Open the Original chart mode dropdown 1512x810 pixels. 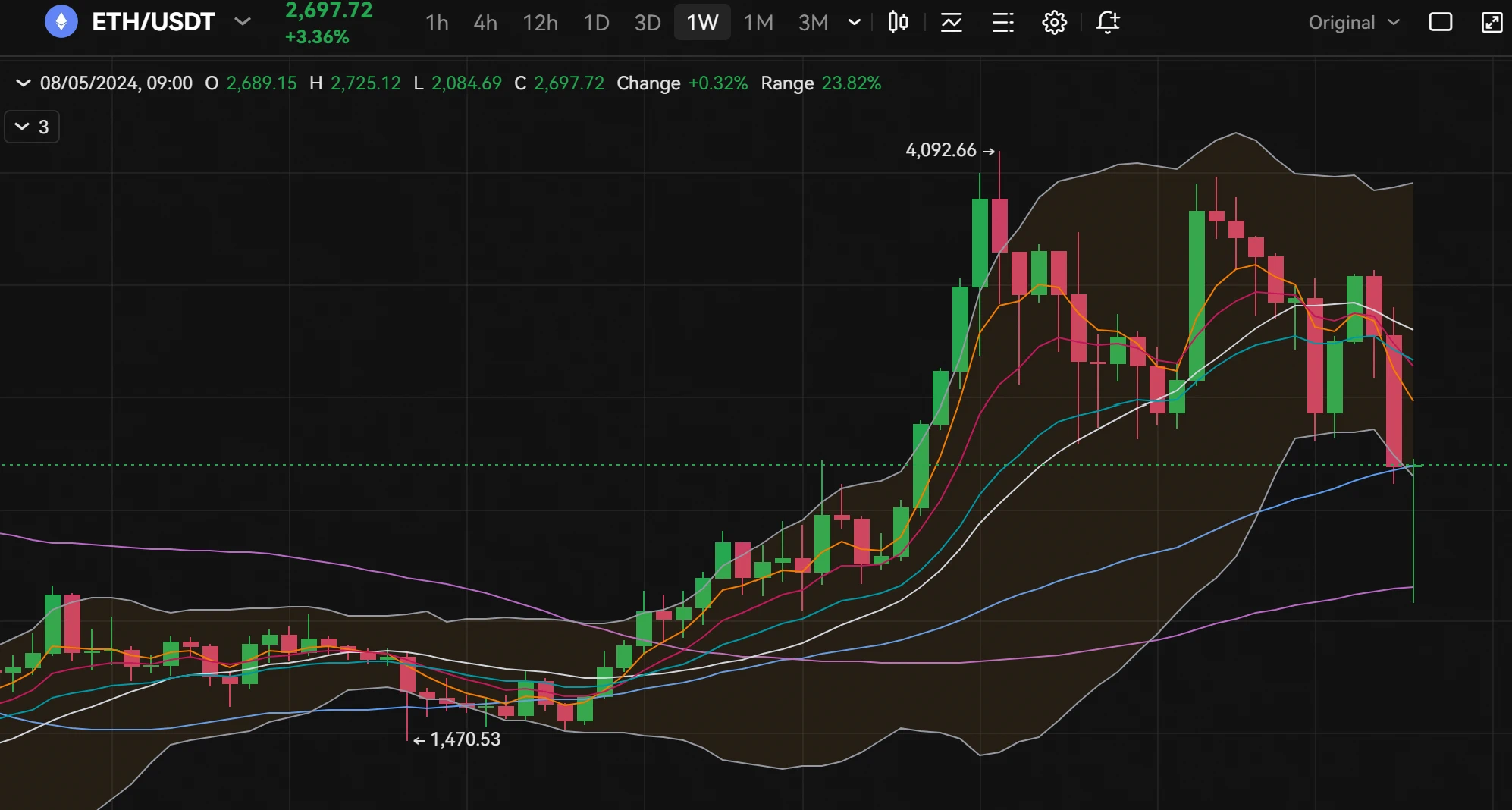point(1354,23)
